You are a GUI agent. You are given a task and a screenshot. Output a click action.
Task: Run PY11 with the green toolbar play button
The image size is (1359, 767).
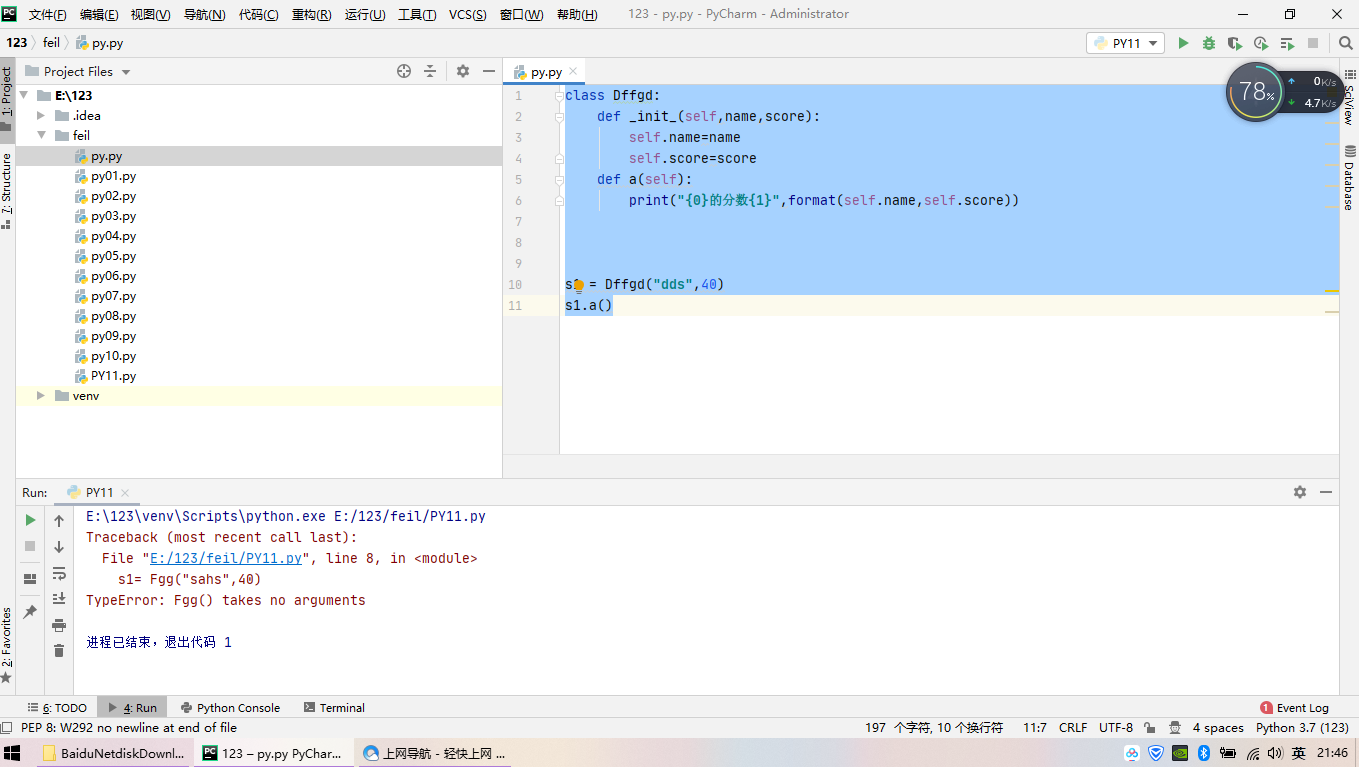coord(1183,43)
